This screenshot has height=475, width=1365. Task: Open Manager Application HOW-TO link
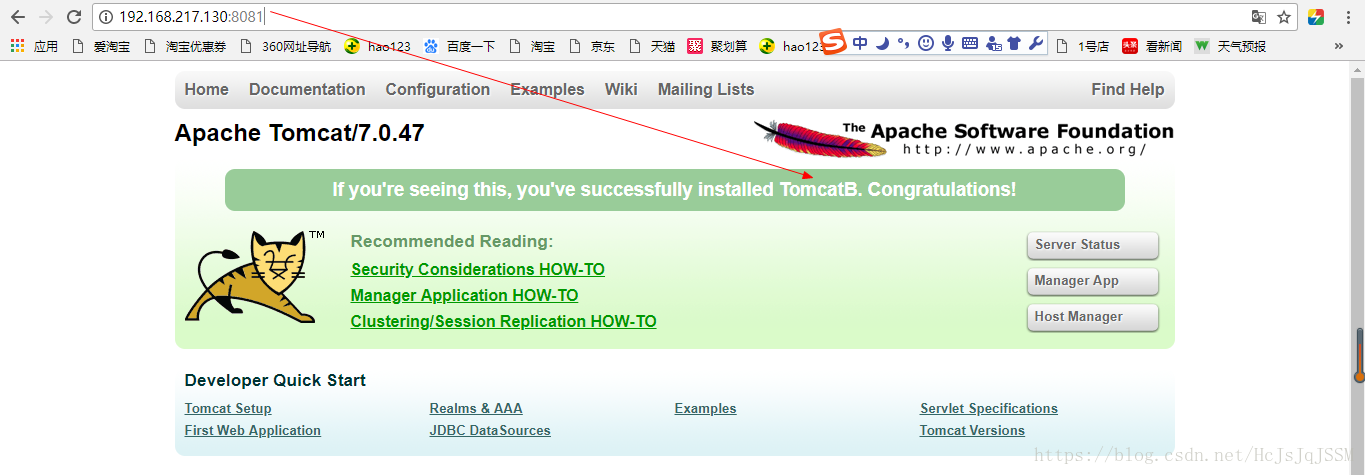(464, 295)
